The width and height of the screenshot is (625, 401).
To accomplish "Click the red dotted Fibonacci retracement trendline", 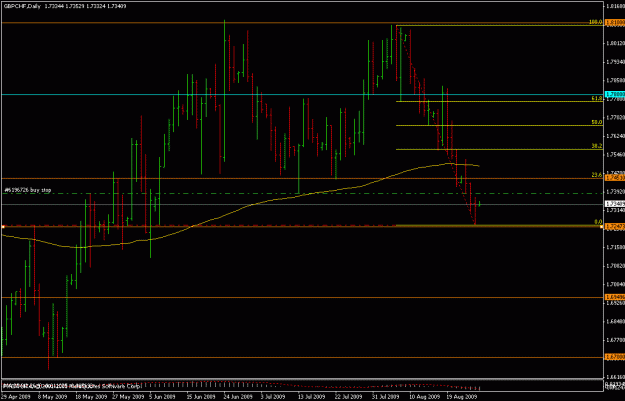I will (x=436, y=124).
